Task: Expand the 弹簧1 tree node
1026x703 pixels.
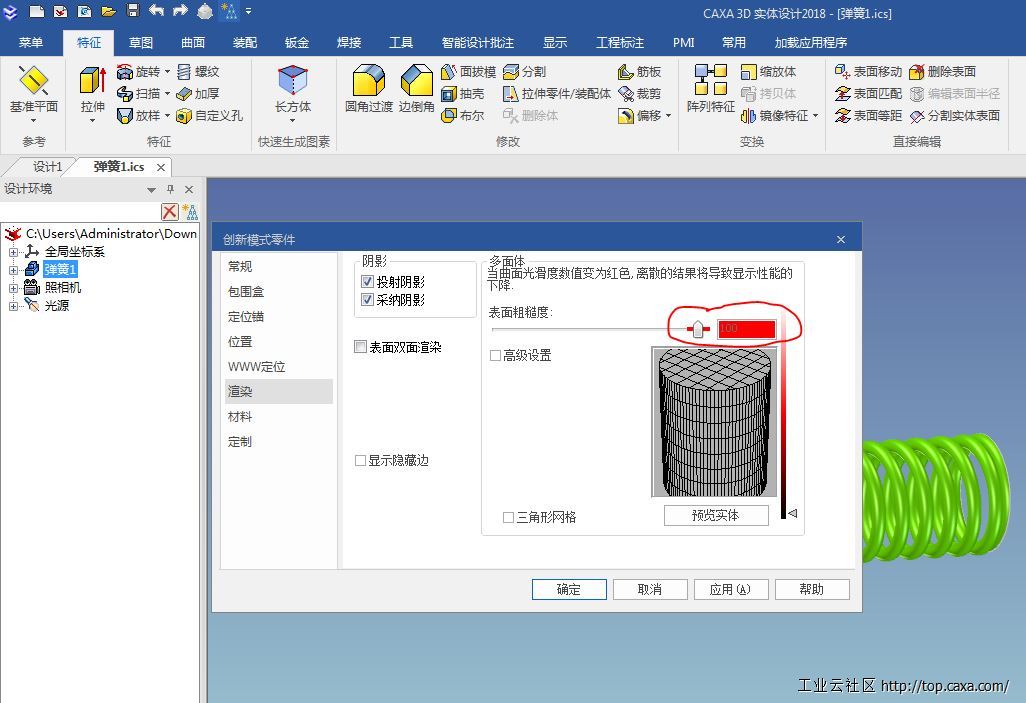Action: [x=13, y=270]
